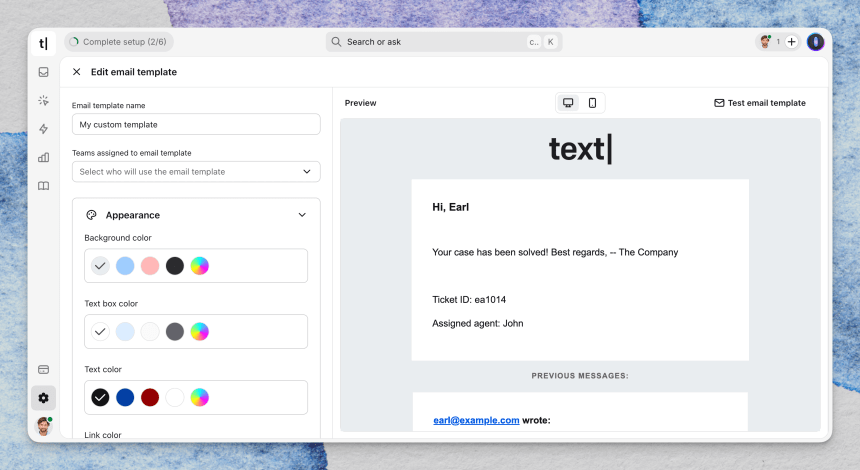Click the earl@example.com link in preview
The image size is (860, 470).
point(476,420)
